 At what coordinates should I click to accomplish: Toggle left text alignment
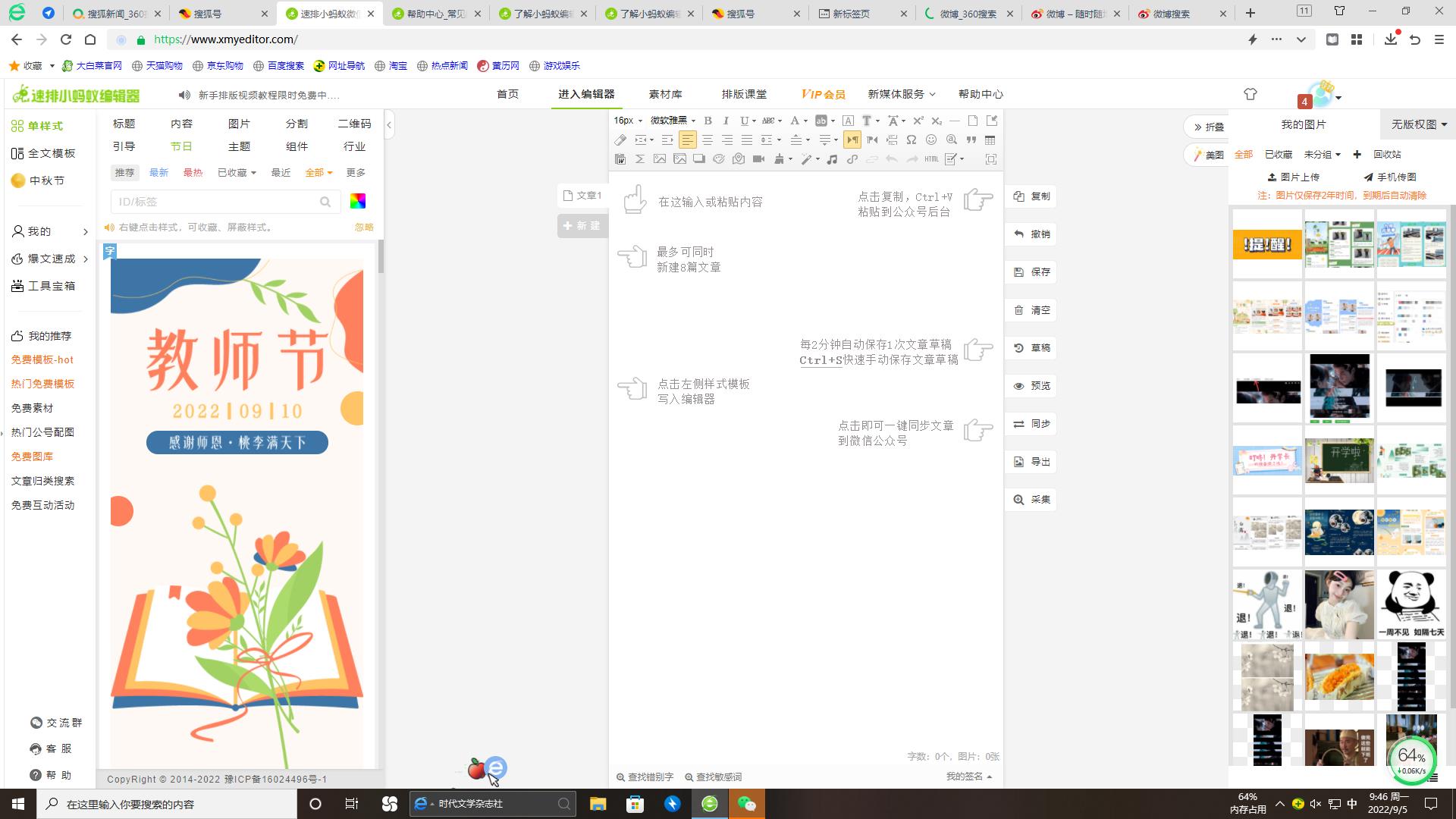[x=687, y=140]
